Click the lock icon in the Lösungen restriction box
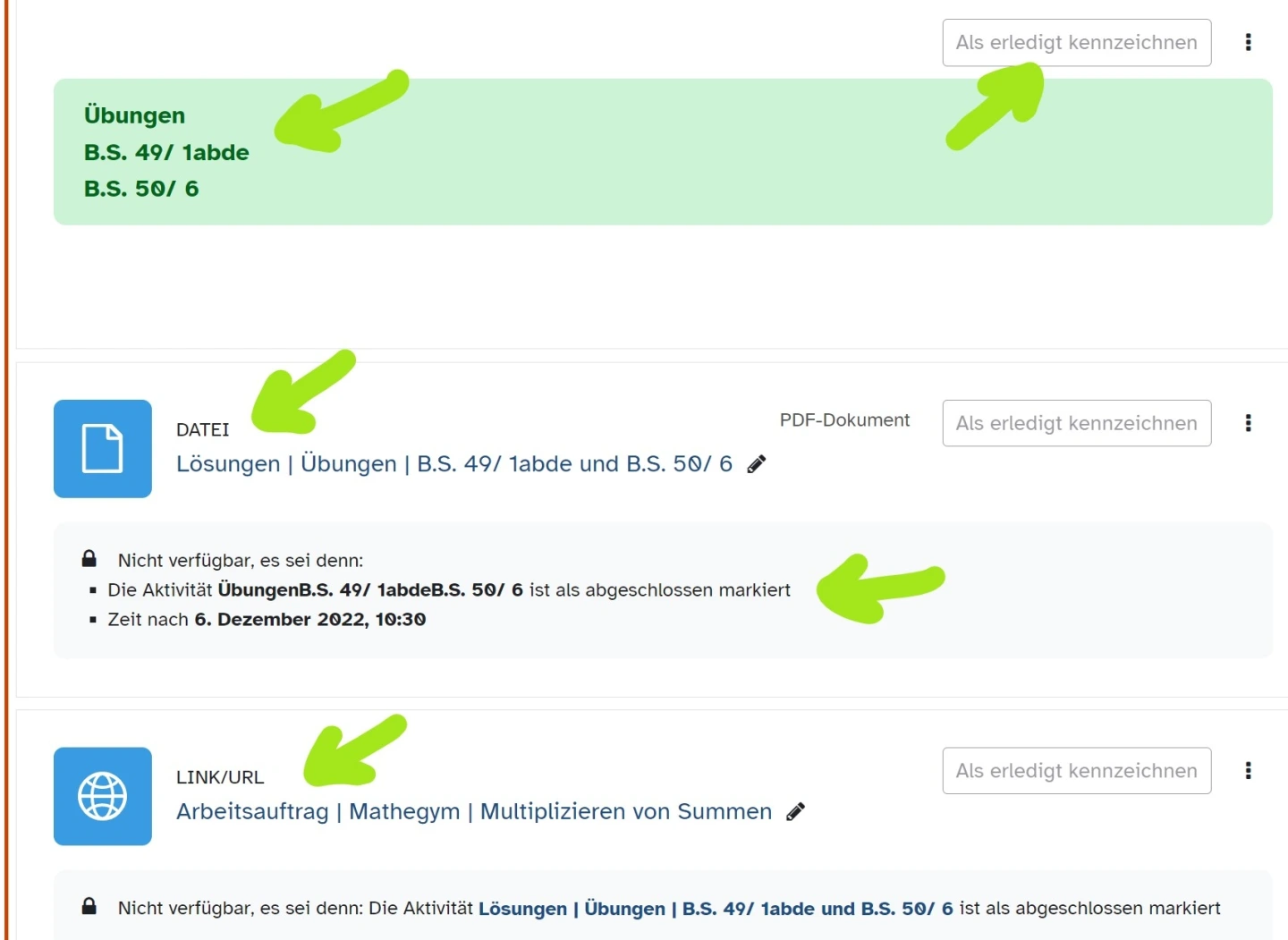This screenshot has height=940, width=1288. (x=89, y=560)
